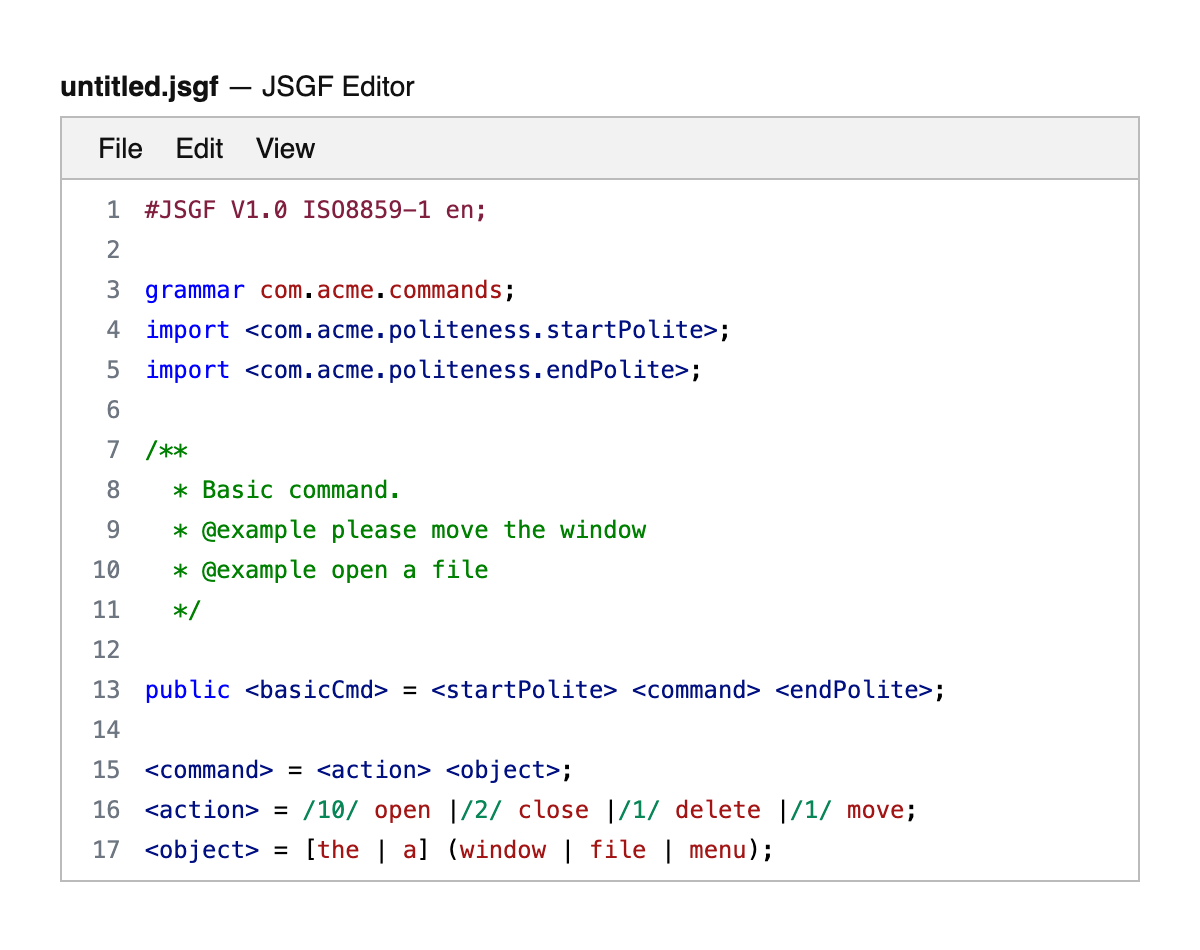Click the <basicCmd> rule name
Image resolution: width=1200 pixels, height=950 pixels.
pos(316,690)
